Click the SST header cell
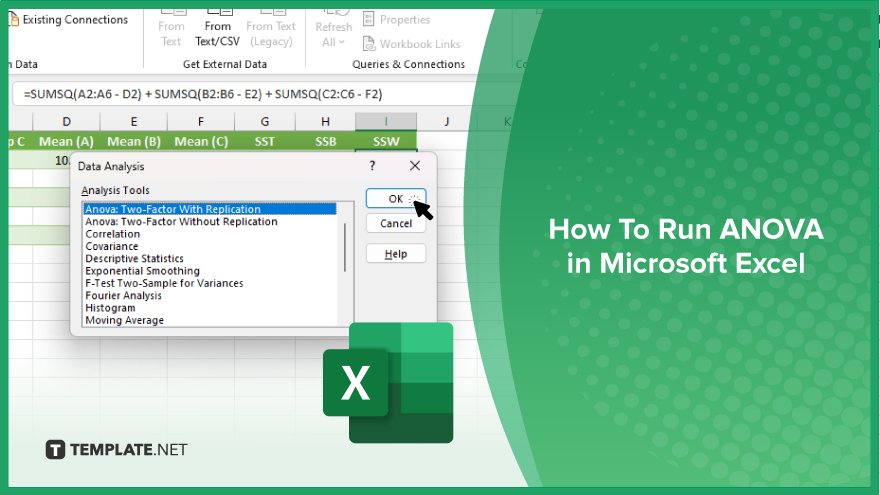 coord(265,141)
